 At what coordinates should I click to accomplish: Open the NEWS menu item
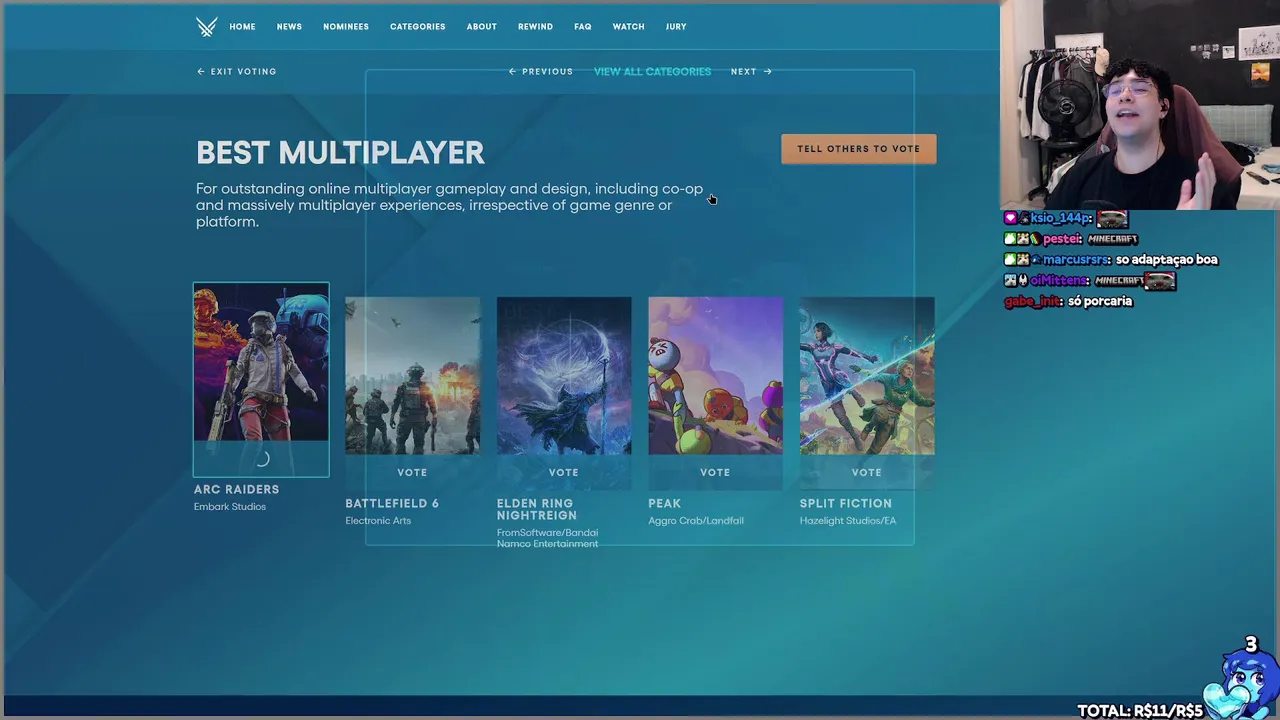[x=289, y=27]
